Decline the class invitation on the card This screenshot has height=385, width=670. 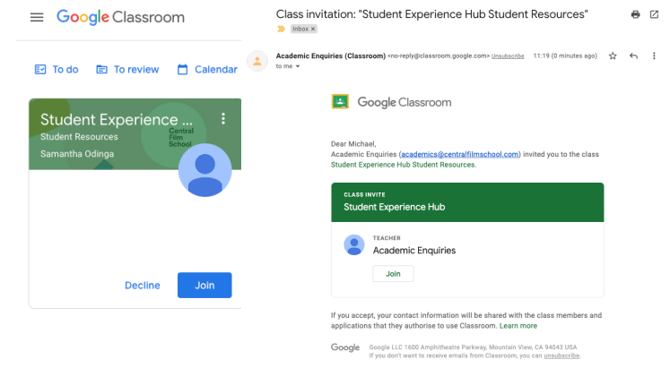[x=142, y=285]
